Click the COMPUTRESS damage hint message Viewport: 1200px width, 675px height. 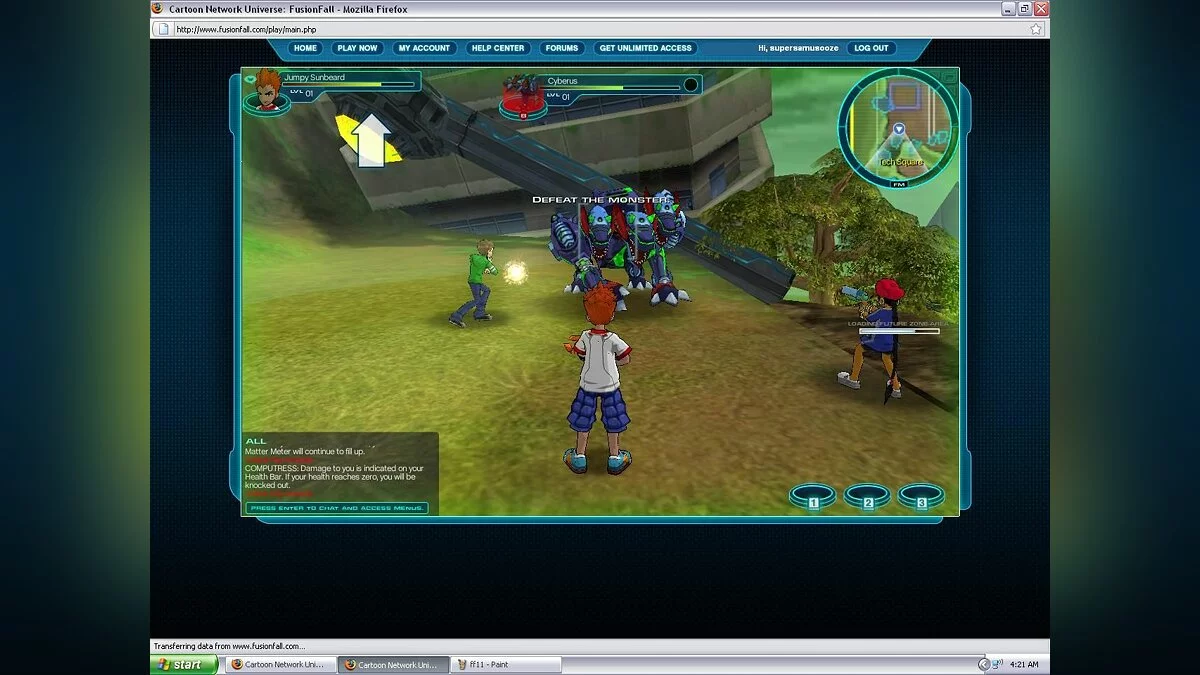point(335,476)
